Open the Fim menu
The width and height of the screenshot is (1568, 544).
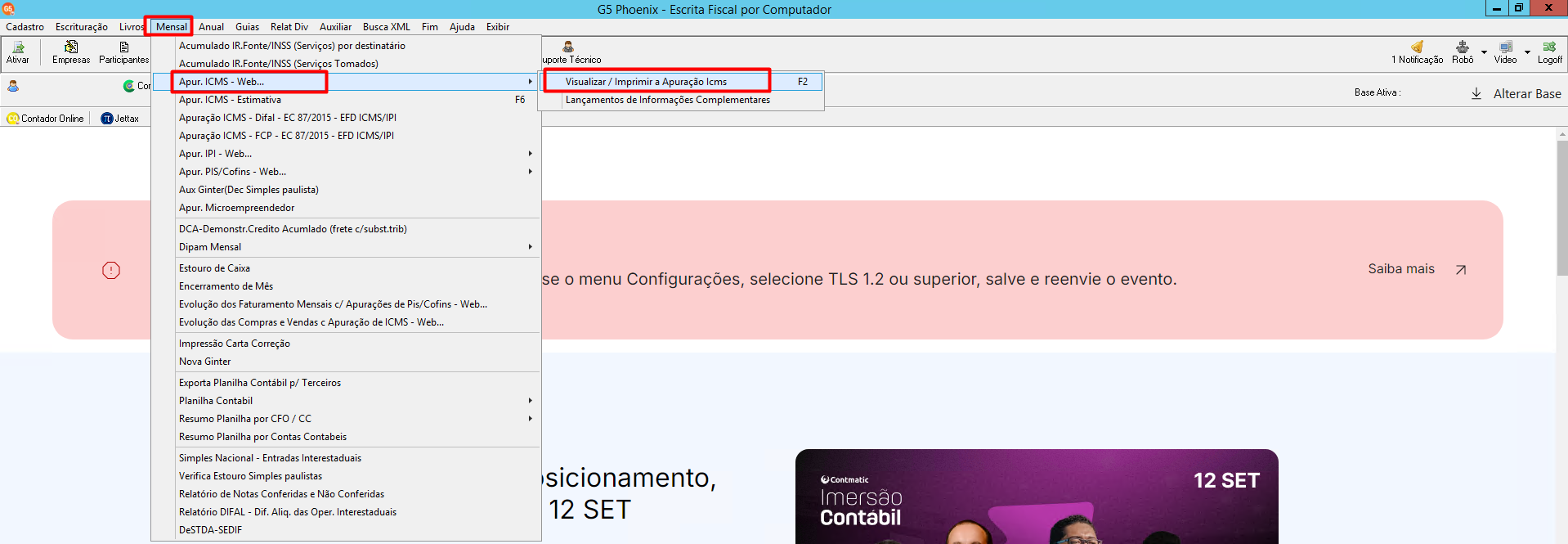[x=430, y=27]
